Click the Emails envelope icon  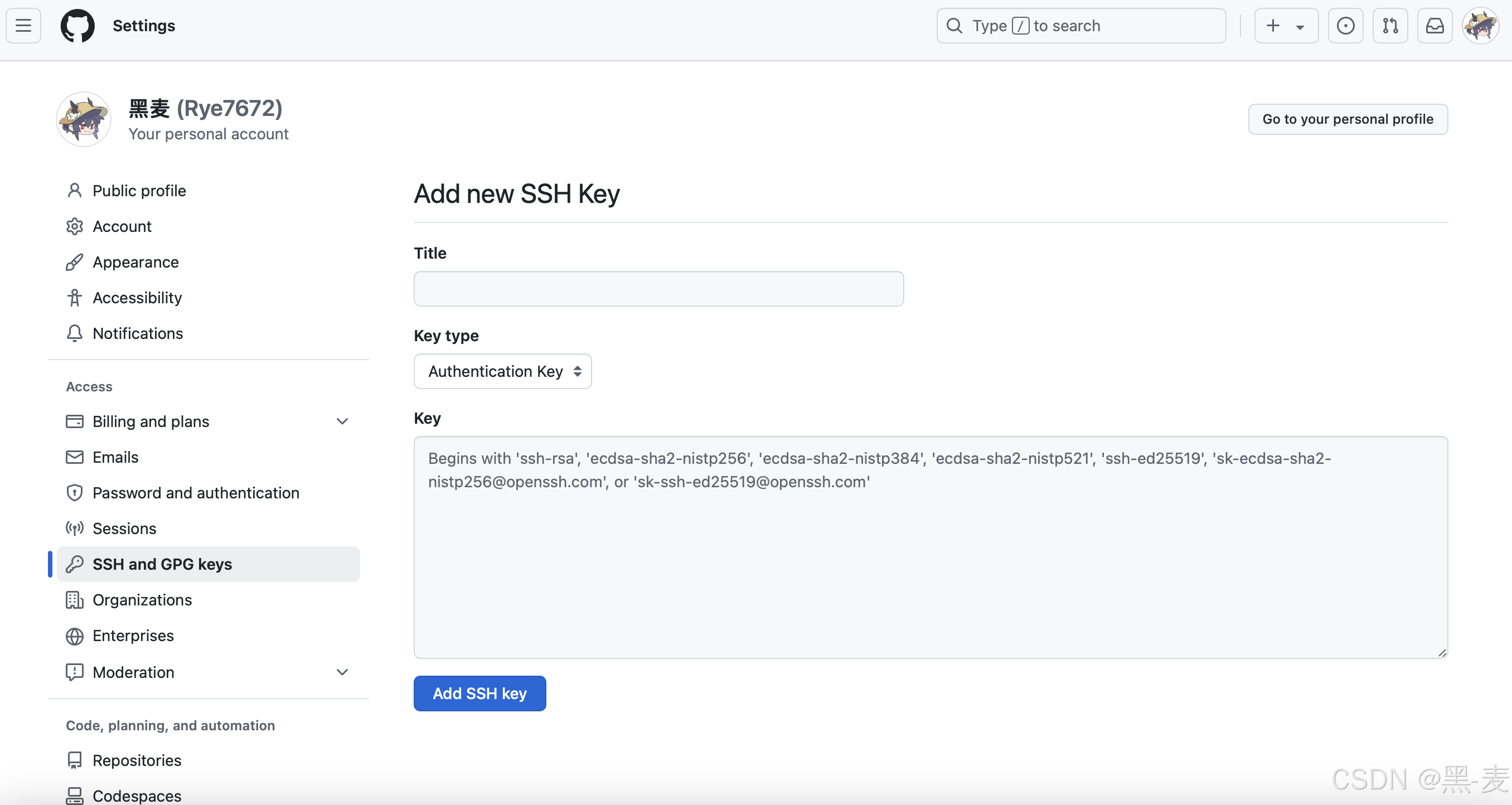pos(75,457)
